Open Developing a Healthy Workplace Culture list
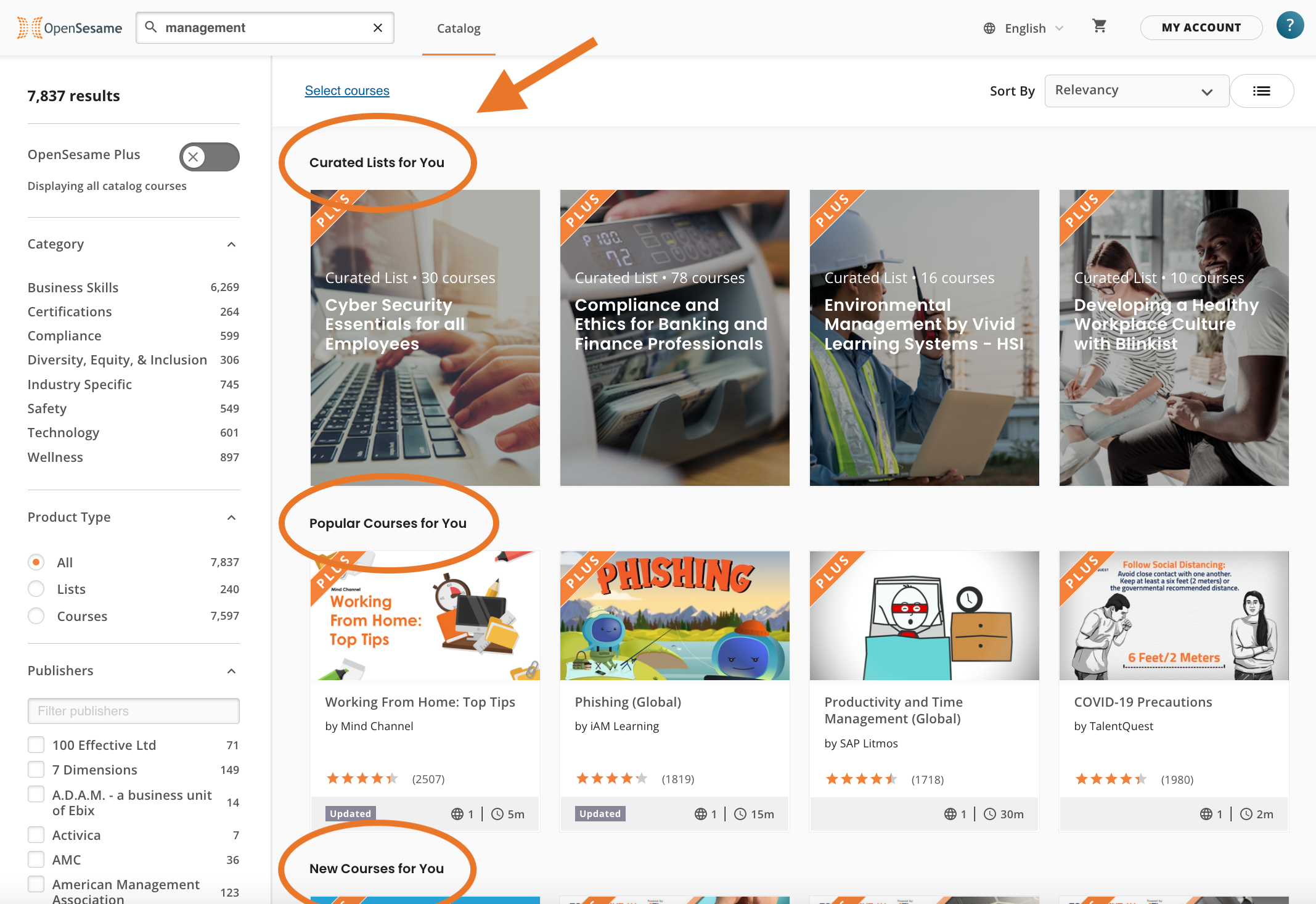The height and width of the screenshot is (904, 1316). [1174, 338]
